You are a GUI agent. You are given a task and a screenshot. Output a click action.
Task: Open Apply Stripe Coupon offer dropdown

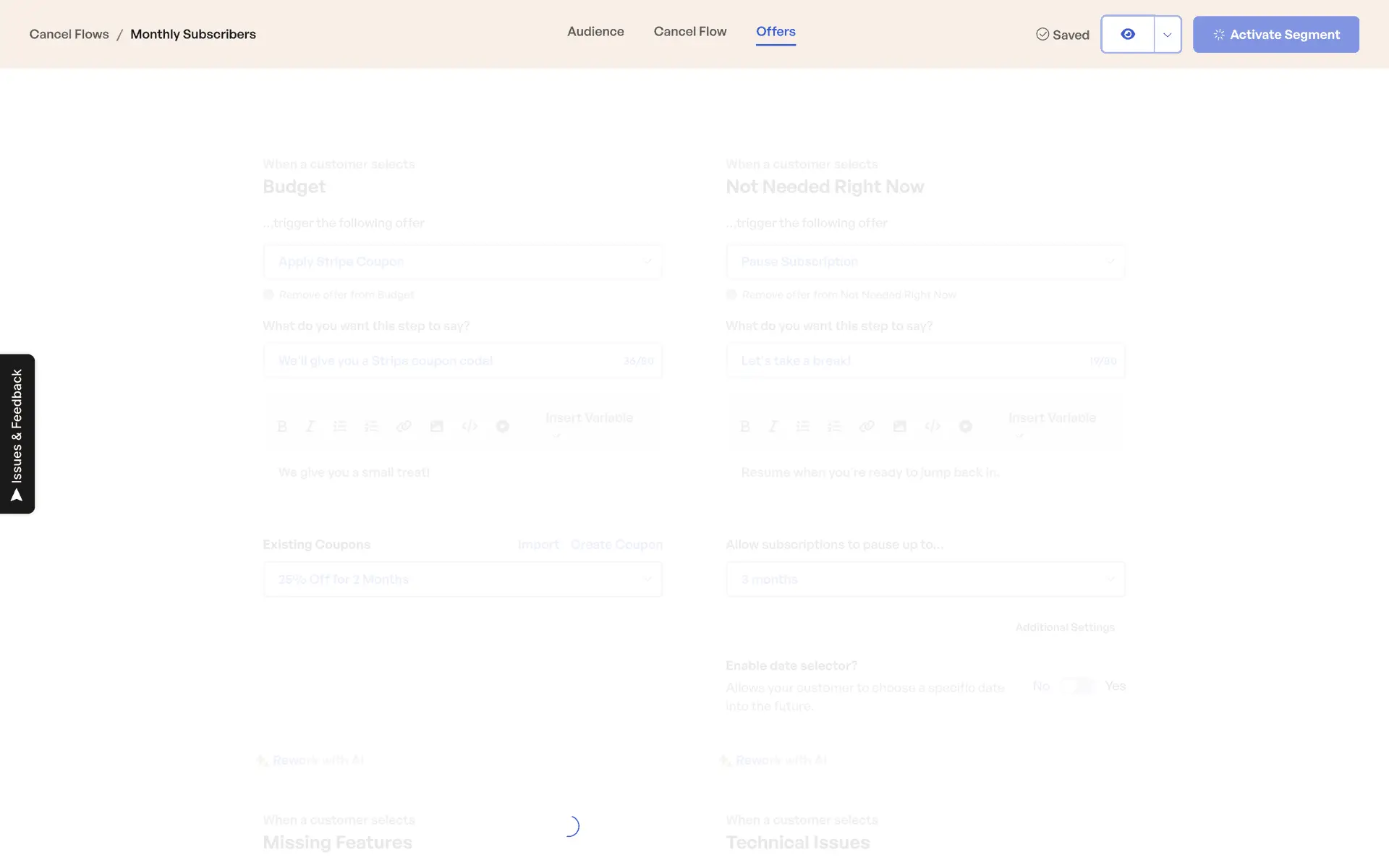[x=463, y=262]
